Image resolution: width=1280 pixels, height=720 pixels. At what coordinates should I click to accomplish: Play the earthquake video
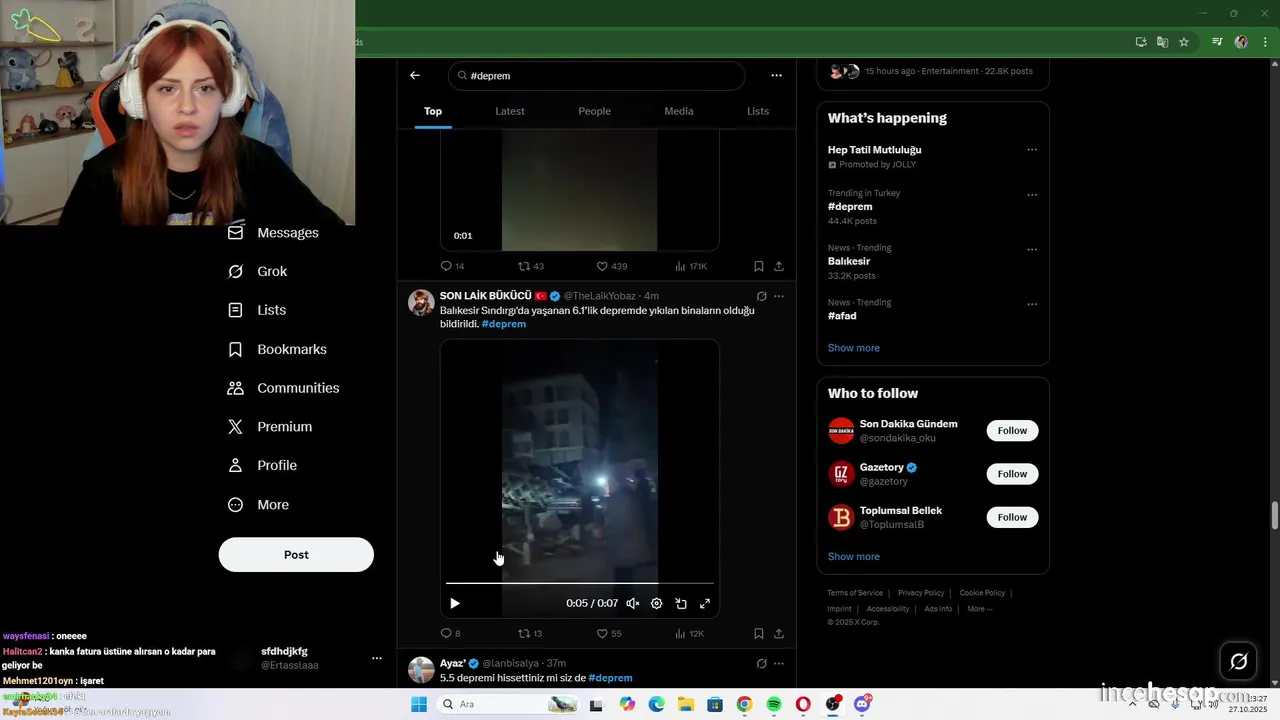[x=455, y=603]
